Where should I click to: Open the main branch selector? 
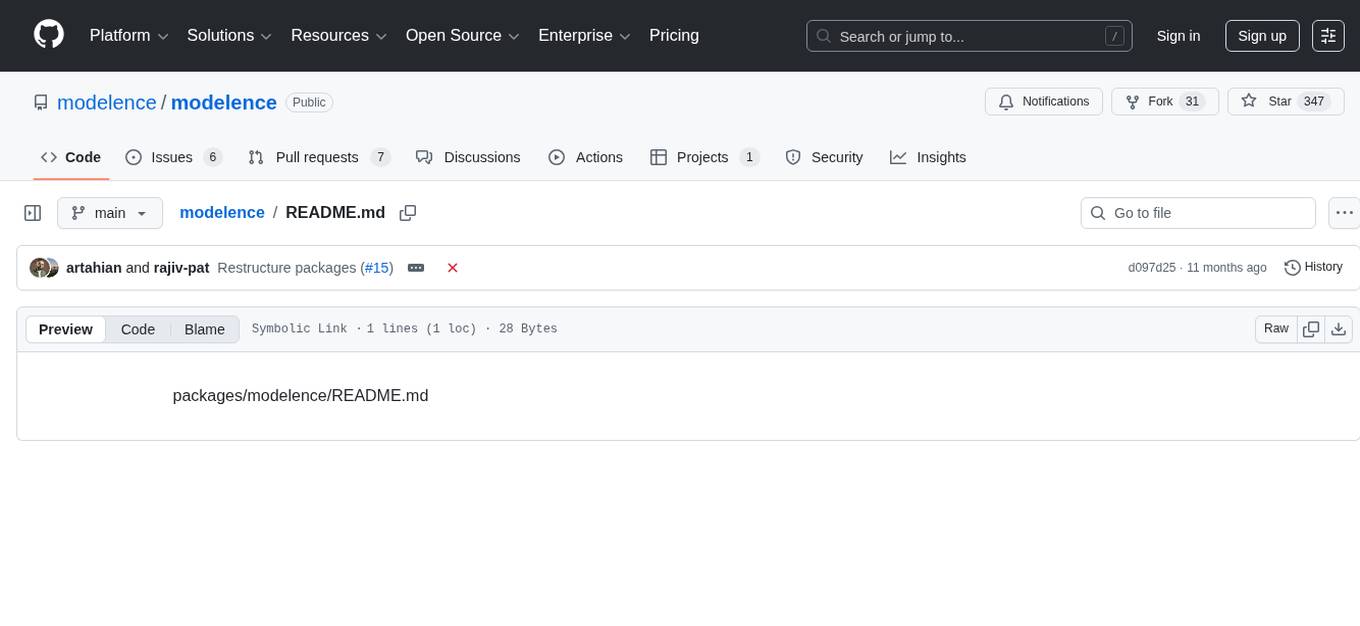(109, 212)
